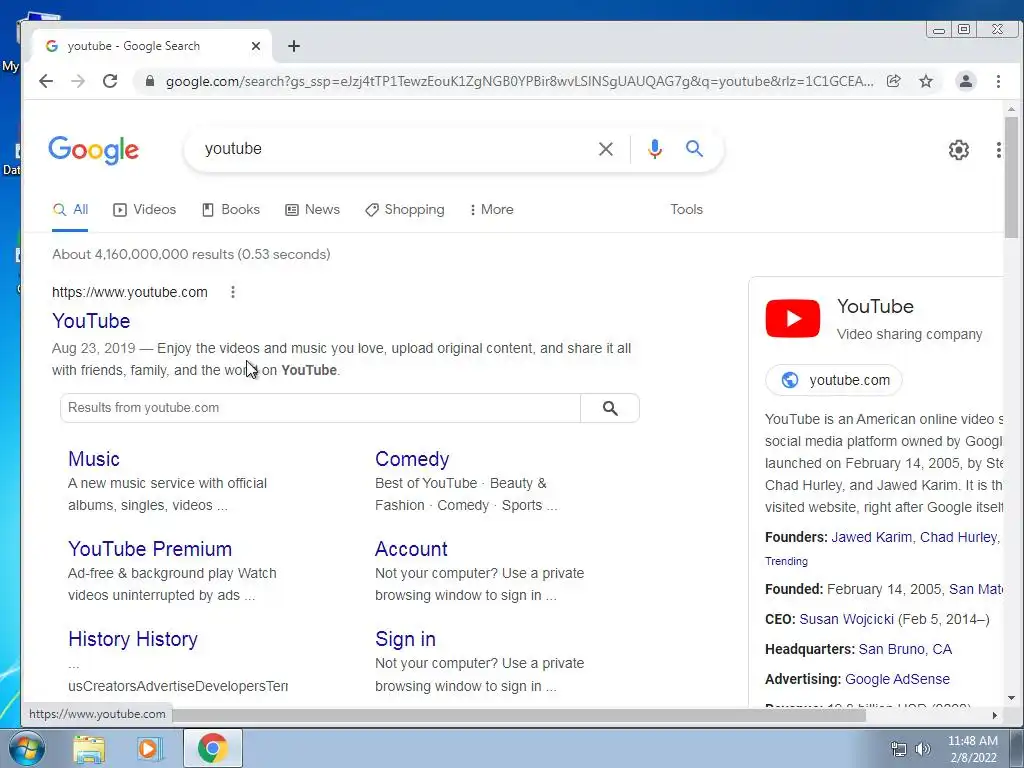1024x768 pixels.
Task: Expand the More search categories menu
Action: pos(491,210)
